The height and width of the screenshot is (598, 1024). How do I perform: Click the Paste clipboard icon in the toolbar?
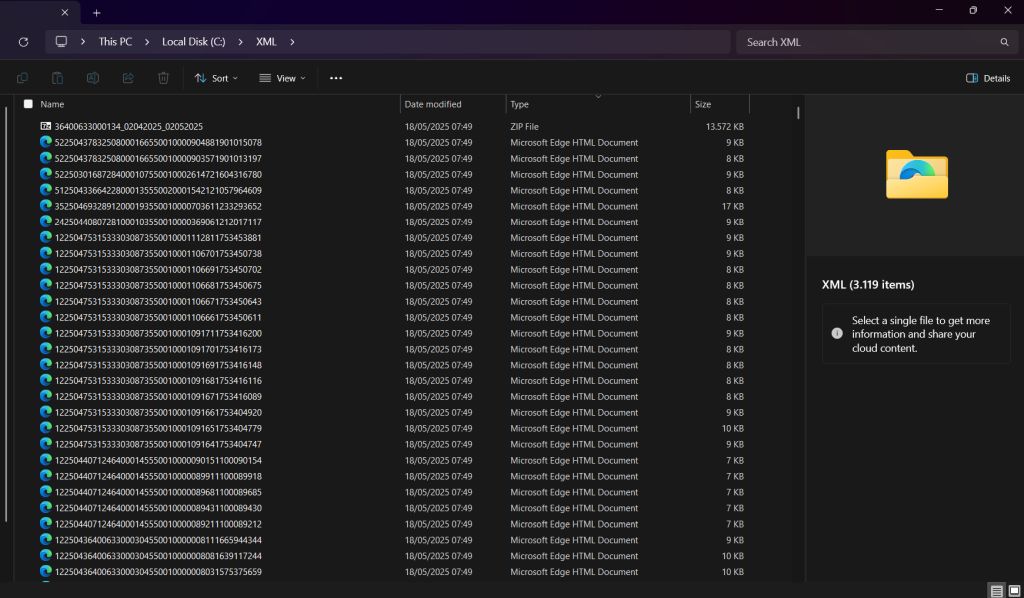[x=57, y=78]
